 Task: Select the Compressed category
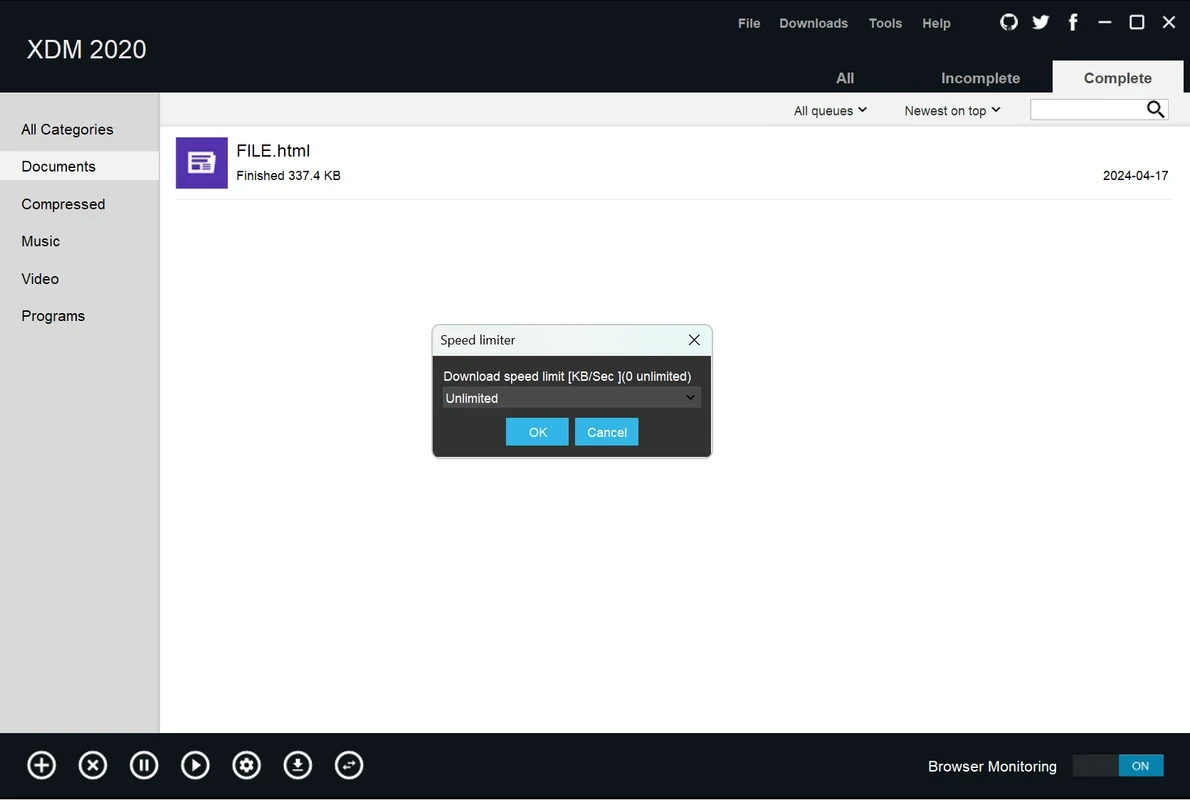80,204
